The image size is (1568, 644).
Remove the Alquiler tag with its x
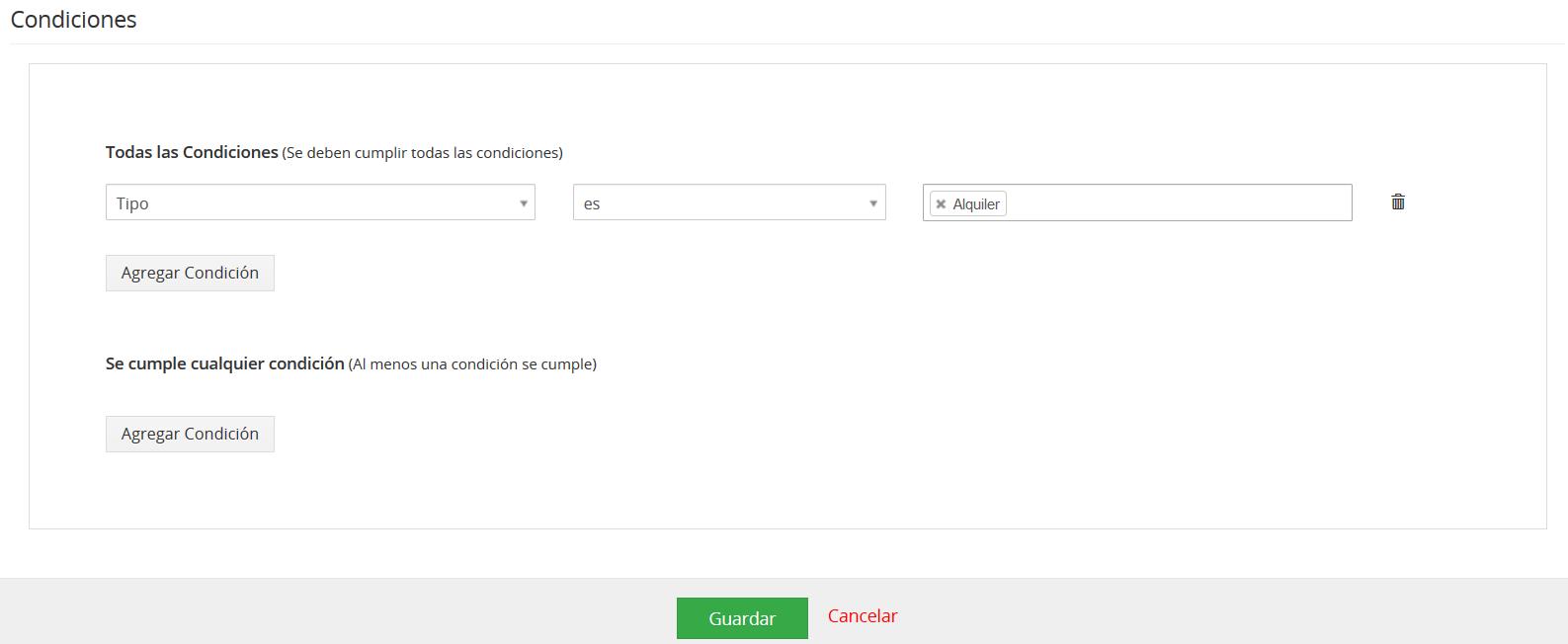[941, 204]
